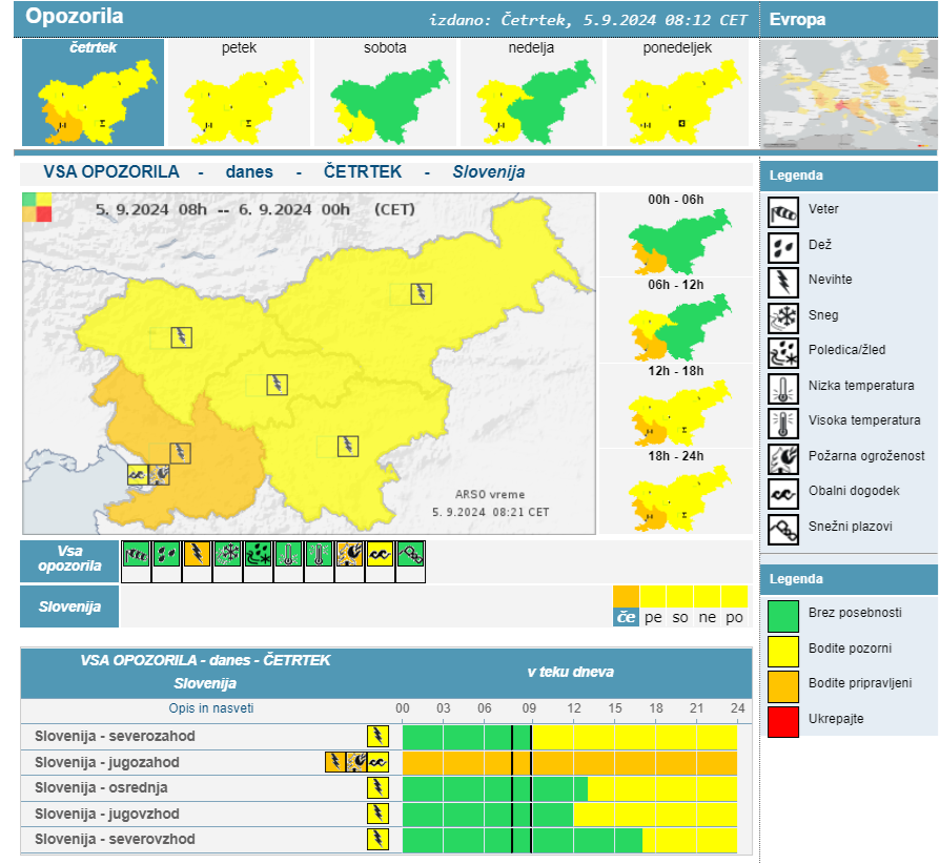The width and height of the screenshot is (940, 864).
Task: Select the 12h - 18h map thumbnail
Action: 675,410
